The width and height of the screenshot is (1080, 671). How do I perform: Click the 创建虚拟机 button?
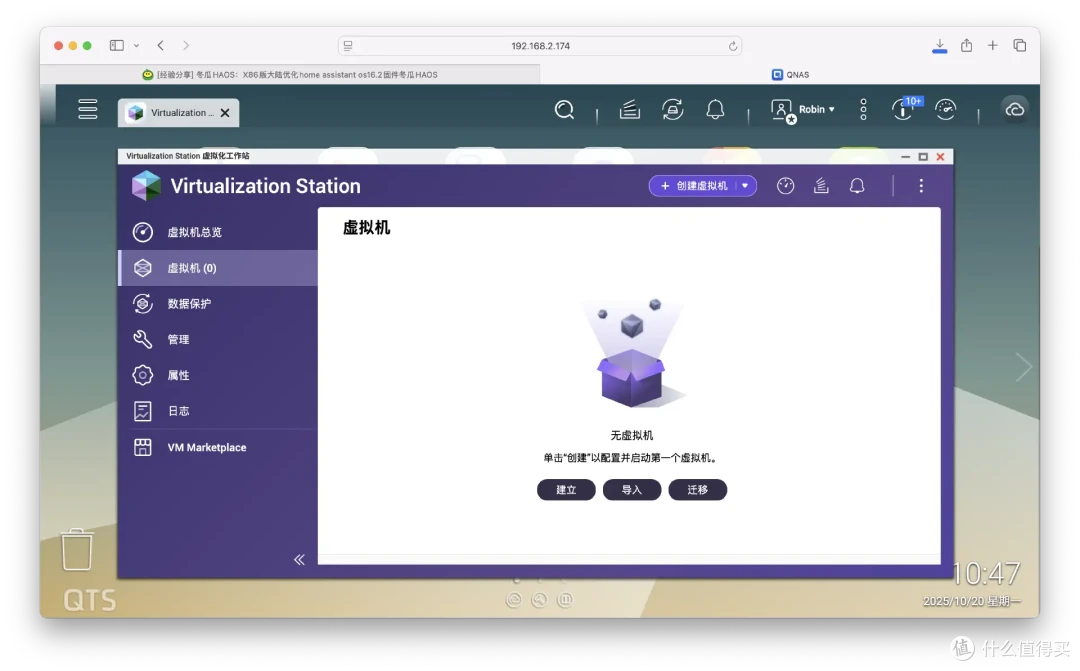click(x=694, y=186)
